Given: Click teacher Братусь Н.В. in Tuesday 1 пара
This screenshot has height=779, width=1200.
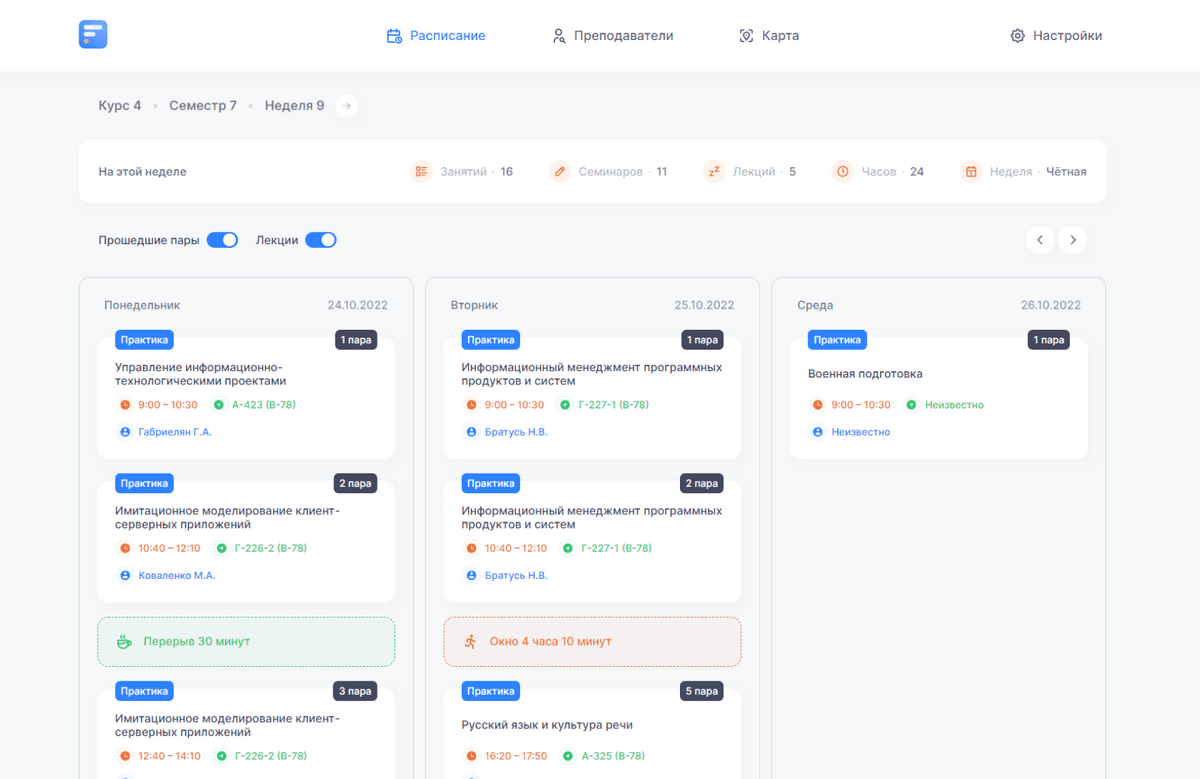Looking at the screenshot, I should click(515, 432).
